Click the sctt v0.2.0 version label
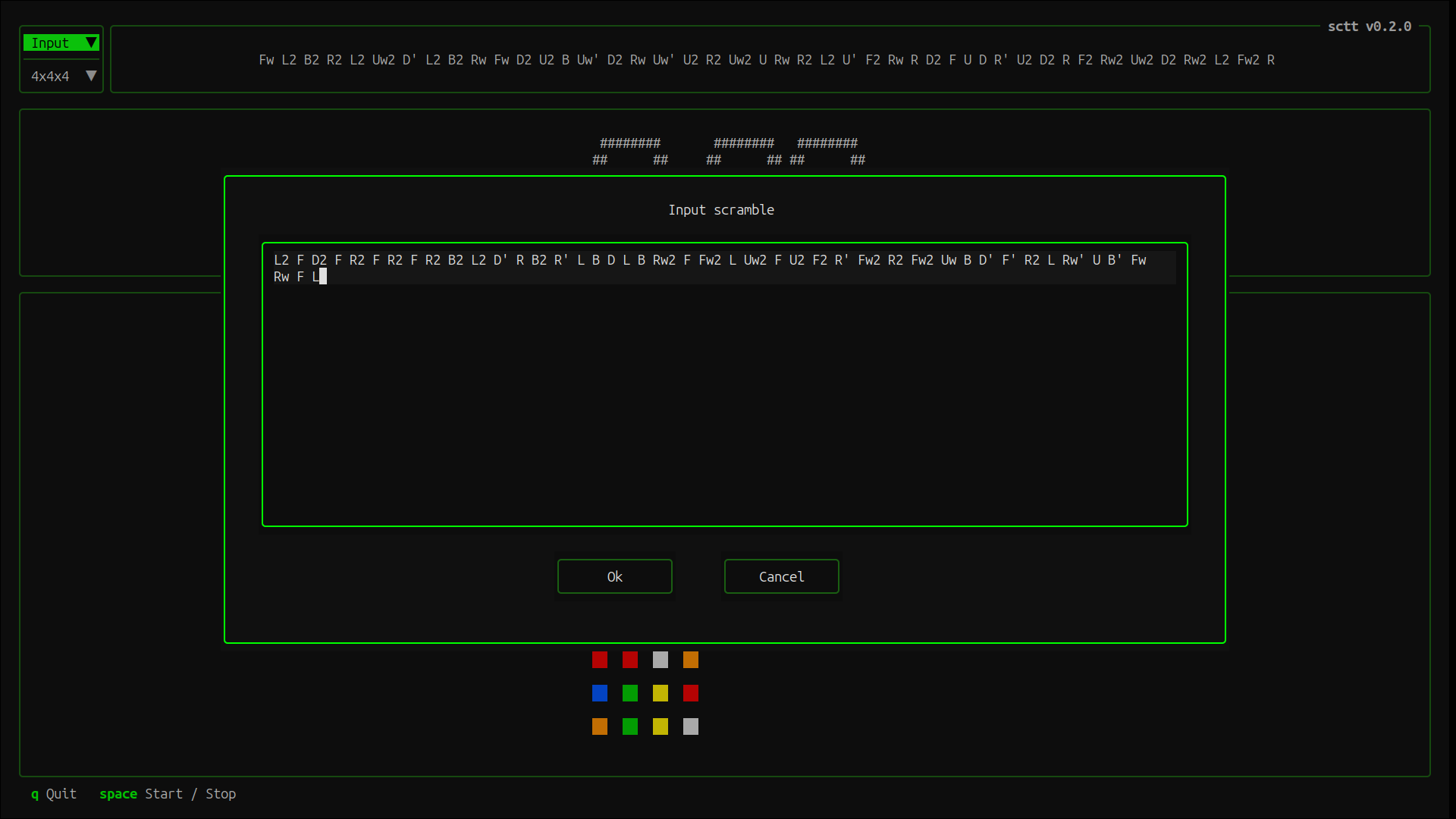The height and width of the screenshot is (819, 1456). 1369,27
